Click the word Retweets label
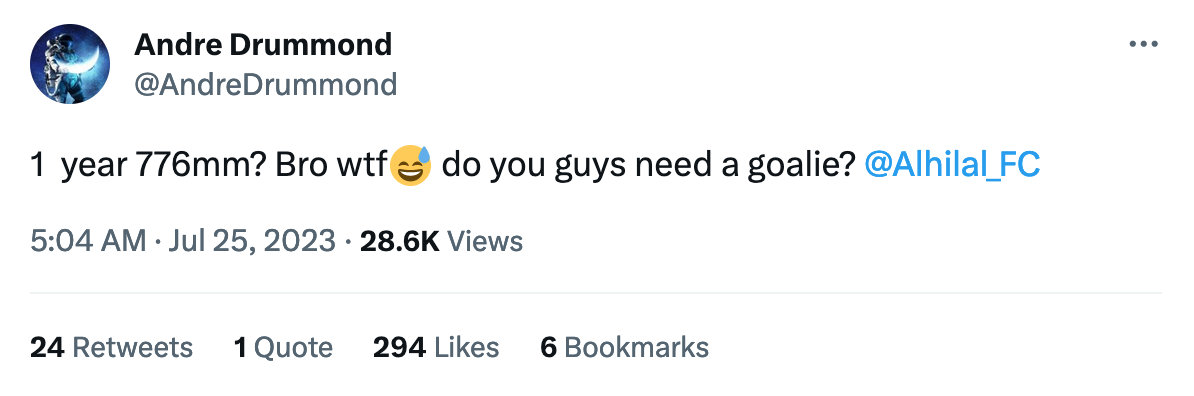This screenshot has height=396, width=1194. click(132, 347)
